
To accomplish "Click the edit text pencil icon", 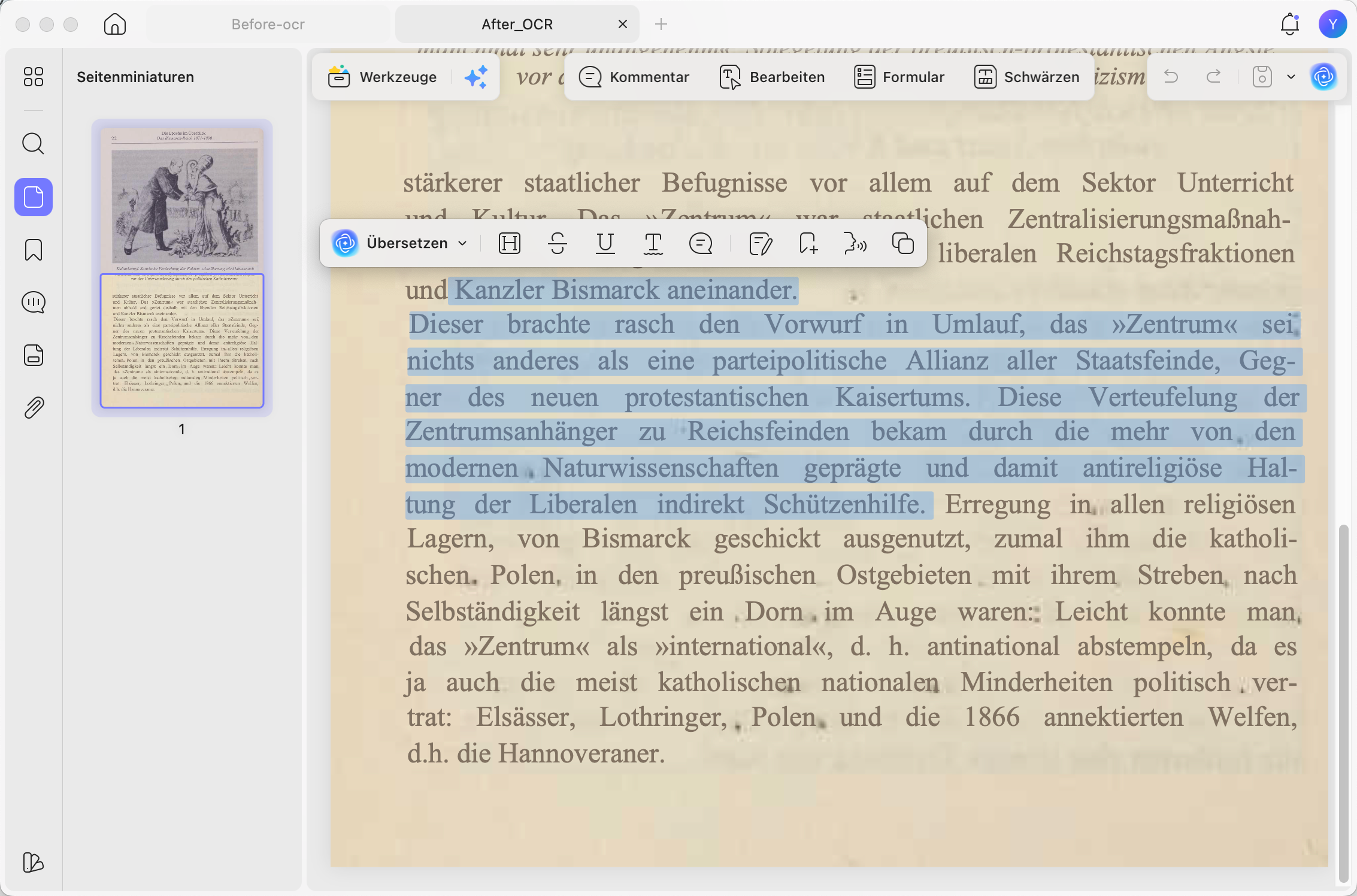I will click(761, 243).
